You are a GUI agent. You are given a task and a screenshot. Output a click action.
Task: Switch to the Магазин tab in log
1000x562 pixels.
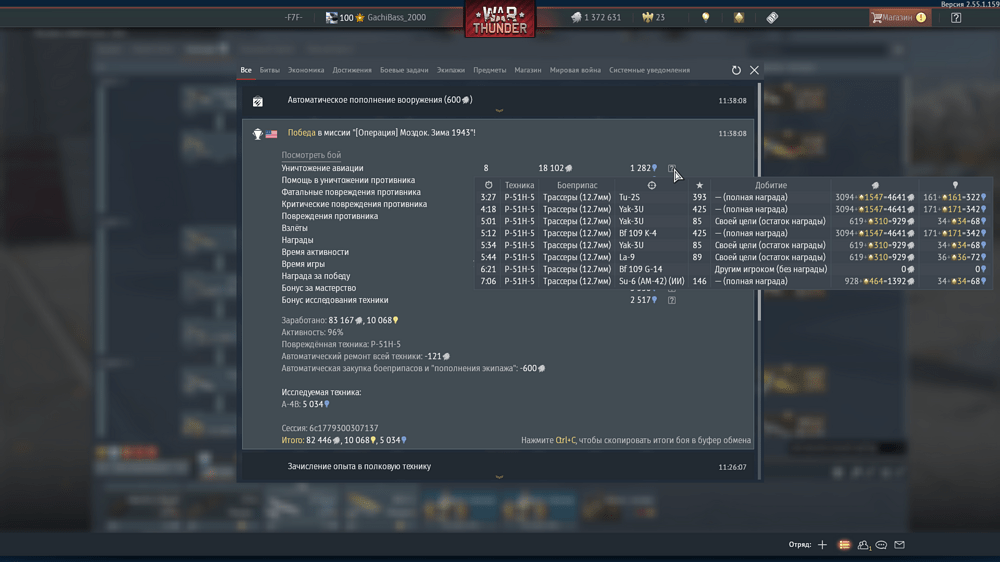pyautogui.click(x=528, y=70)
